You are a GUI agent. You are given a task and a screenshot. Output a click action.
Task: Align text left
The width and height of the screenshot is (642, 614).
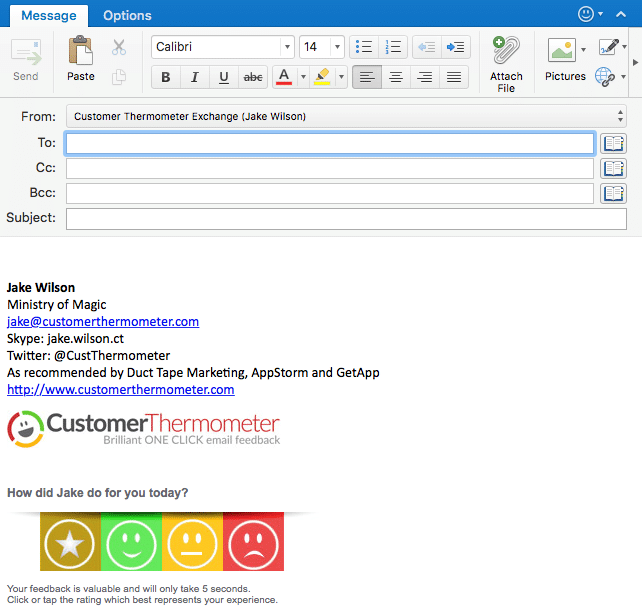coord(367,77)
